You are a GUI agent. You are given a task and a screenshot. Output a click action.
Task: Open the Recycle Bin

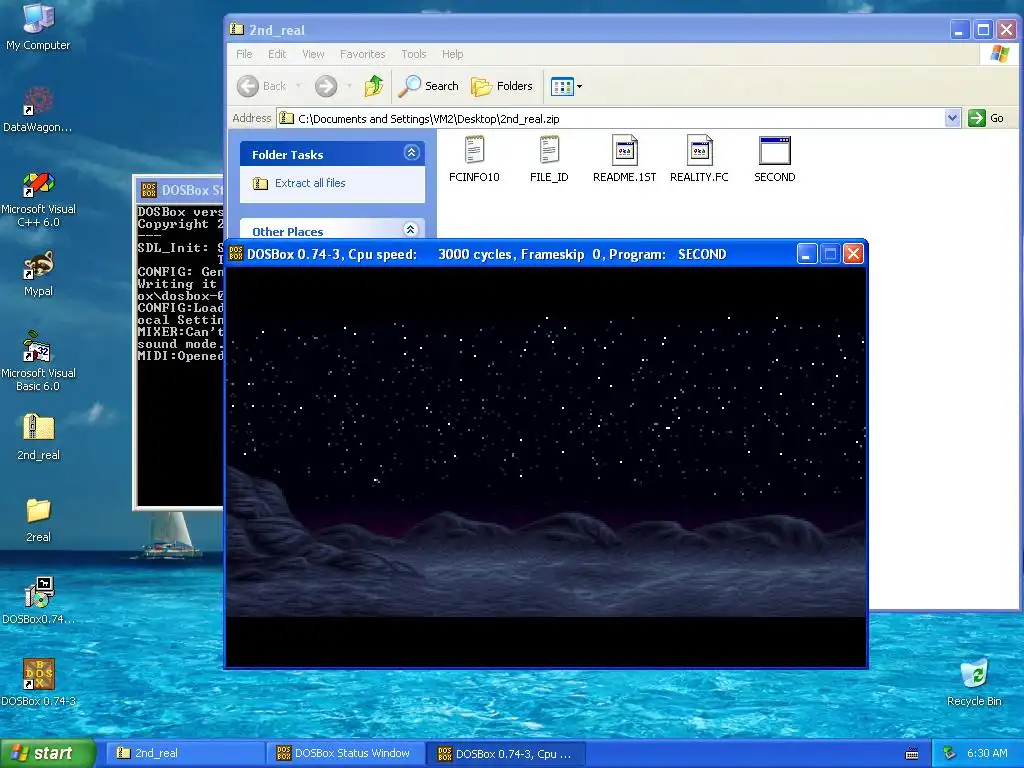(974, 683)
